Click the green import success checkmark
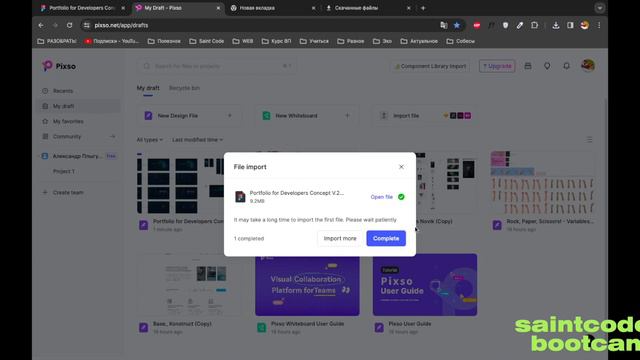The height and width of the screenshot is (360, 640). pyautogui.click(x=401, y=197)
